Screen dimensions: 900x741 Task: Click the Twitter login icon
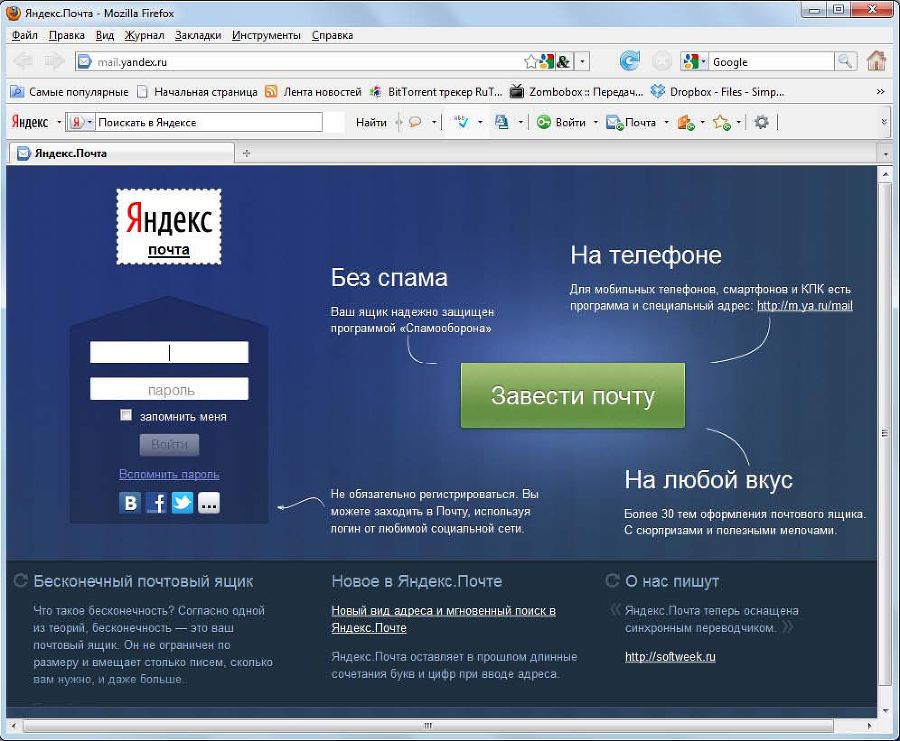[x=182, y=503]
